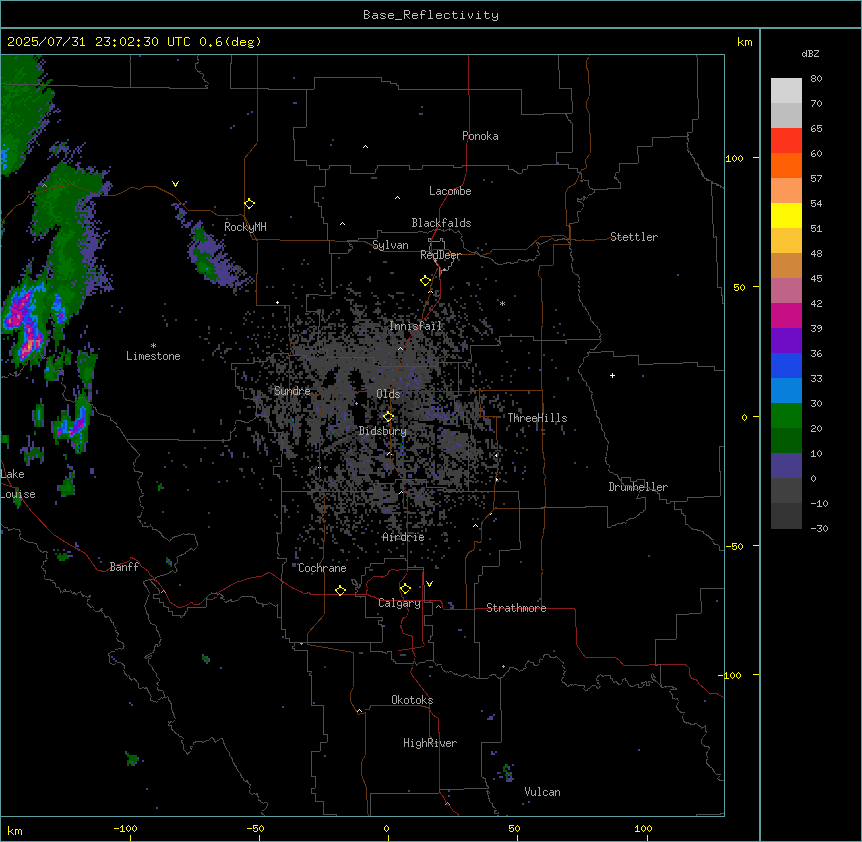
Task: Click the Airdrie city label
Action: pyautogui.click(x=403, y=537)
